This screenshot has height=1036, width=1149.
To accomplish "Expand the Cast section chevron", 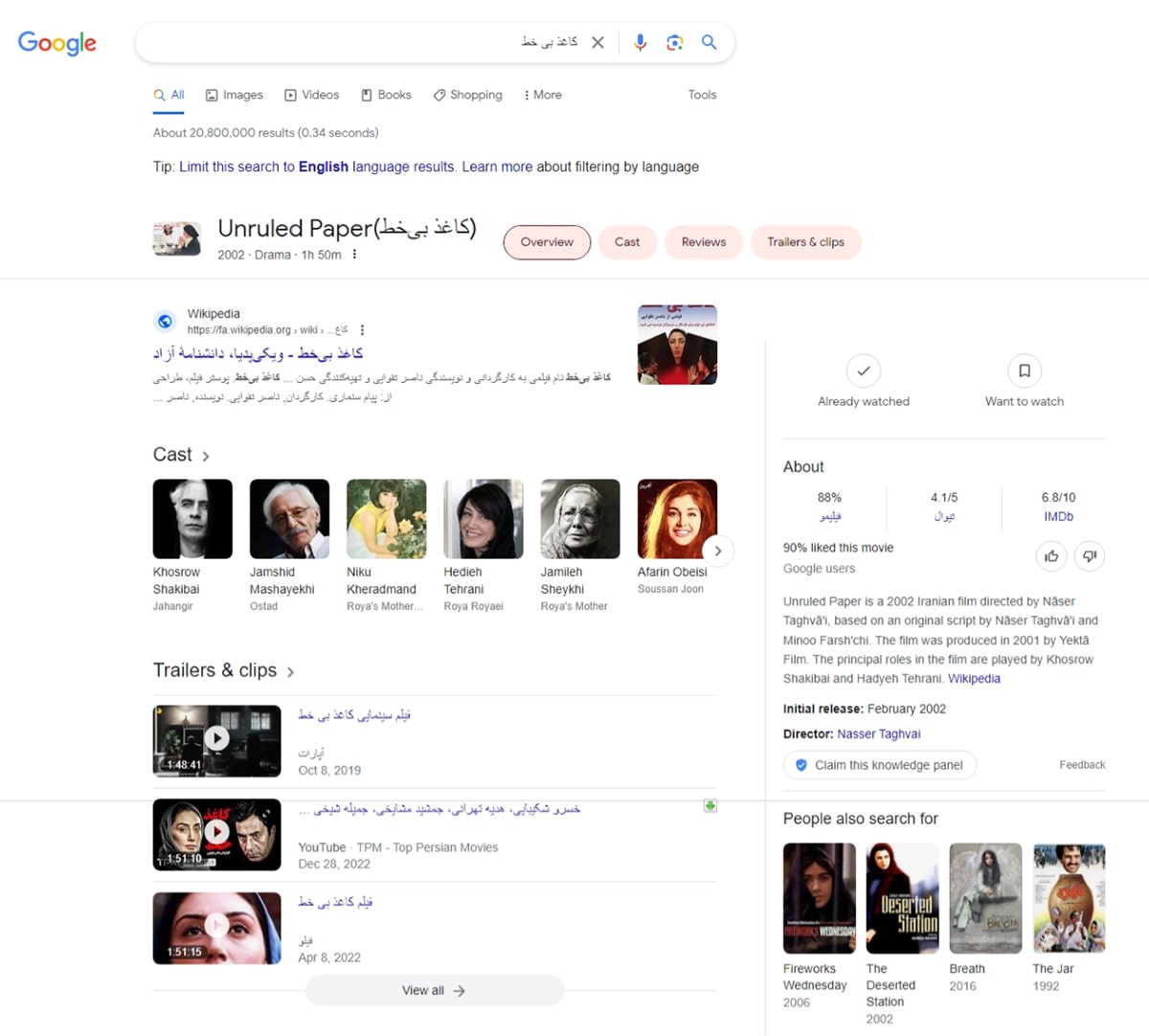I will (206, 456).
